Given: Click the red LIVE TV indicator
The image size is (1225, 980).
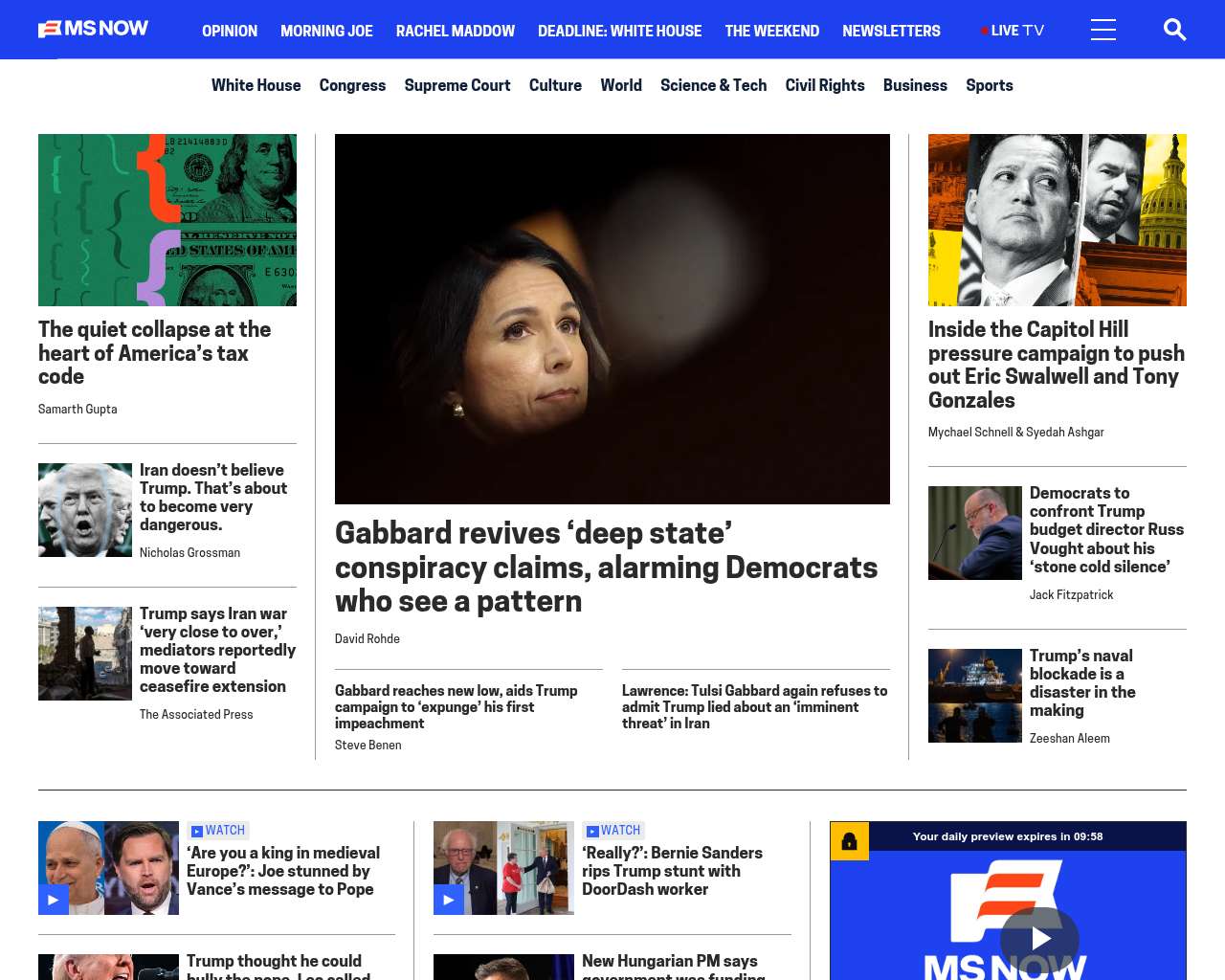Looking at the screenshot, I should point(1013,31).
